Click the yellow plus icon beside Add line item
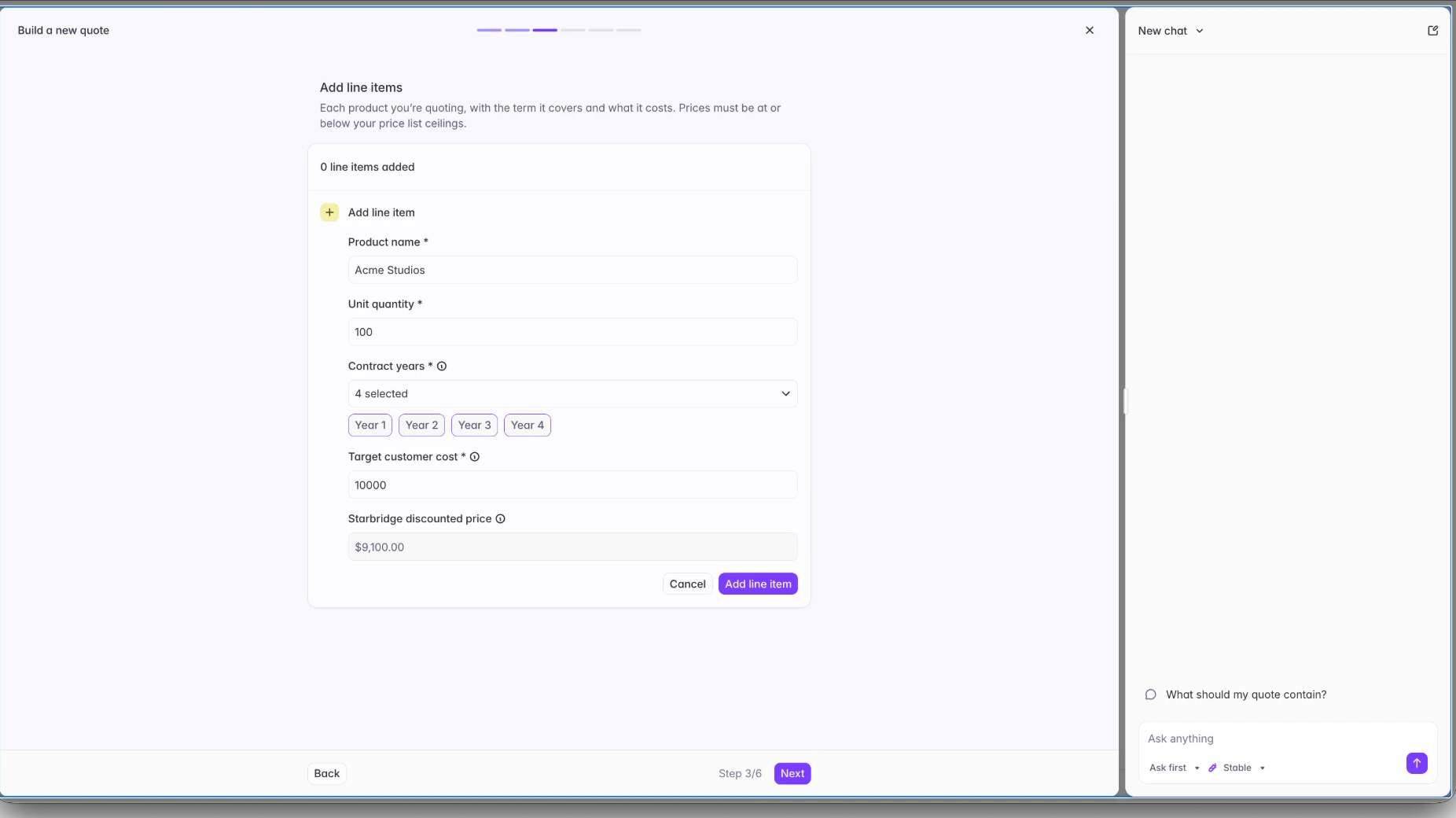1456x818 pixels. (x=329, y=212)
